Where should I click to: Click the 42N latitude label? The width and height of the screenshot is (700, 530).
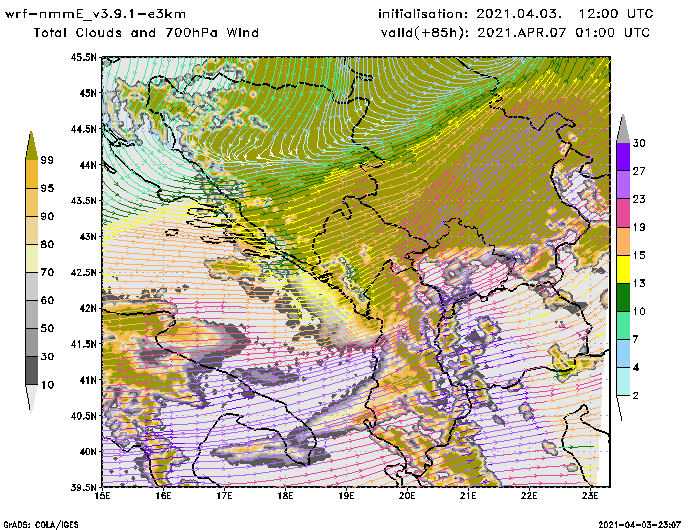88,308
